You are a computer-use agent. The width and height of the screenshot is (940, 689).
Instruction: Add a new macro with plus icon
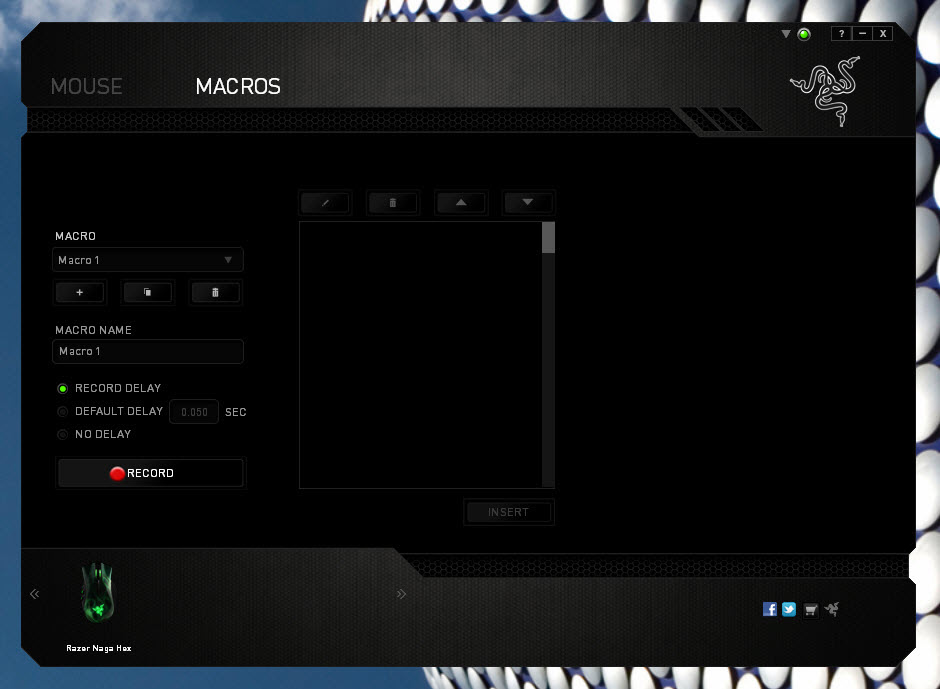tap(80, 293)
